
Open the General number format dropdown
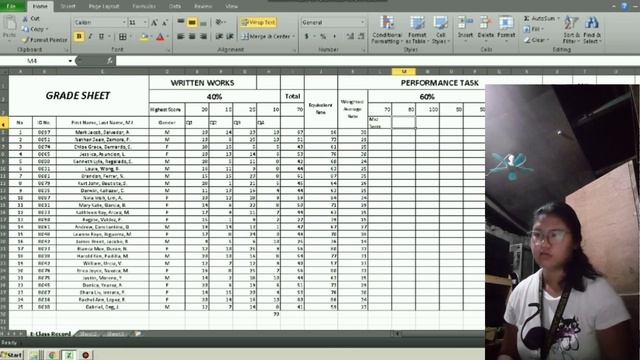pyautogui.click(x=362, y=22)
